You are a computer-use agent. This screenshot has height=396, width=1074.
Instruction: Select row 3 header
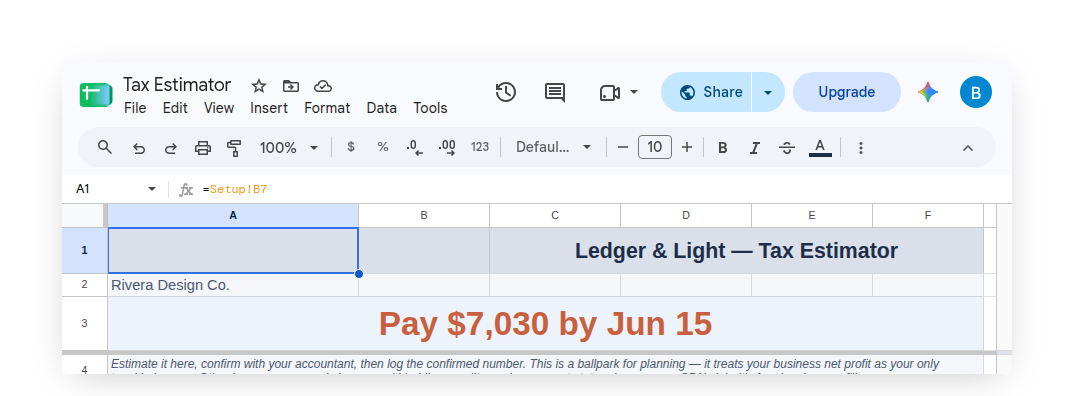pyautogui.click(x=84, y=323)
